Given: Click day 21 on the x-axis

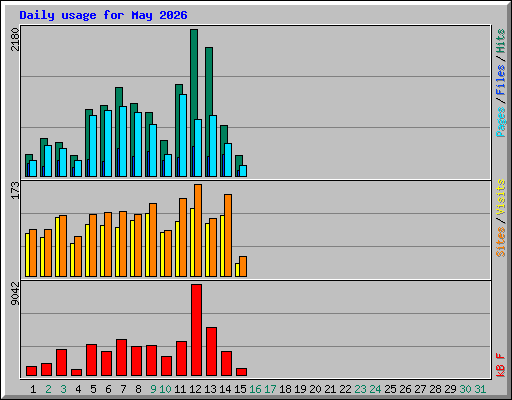Looking at the screenshot, I should click(330, 389).
